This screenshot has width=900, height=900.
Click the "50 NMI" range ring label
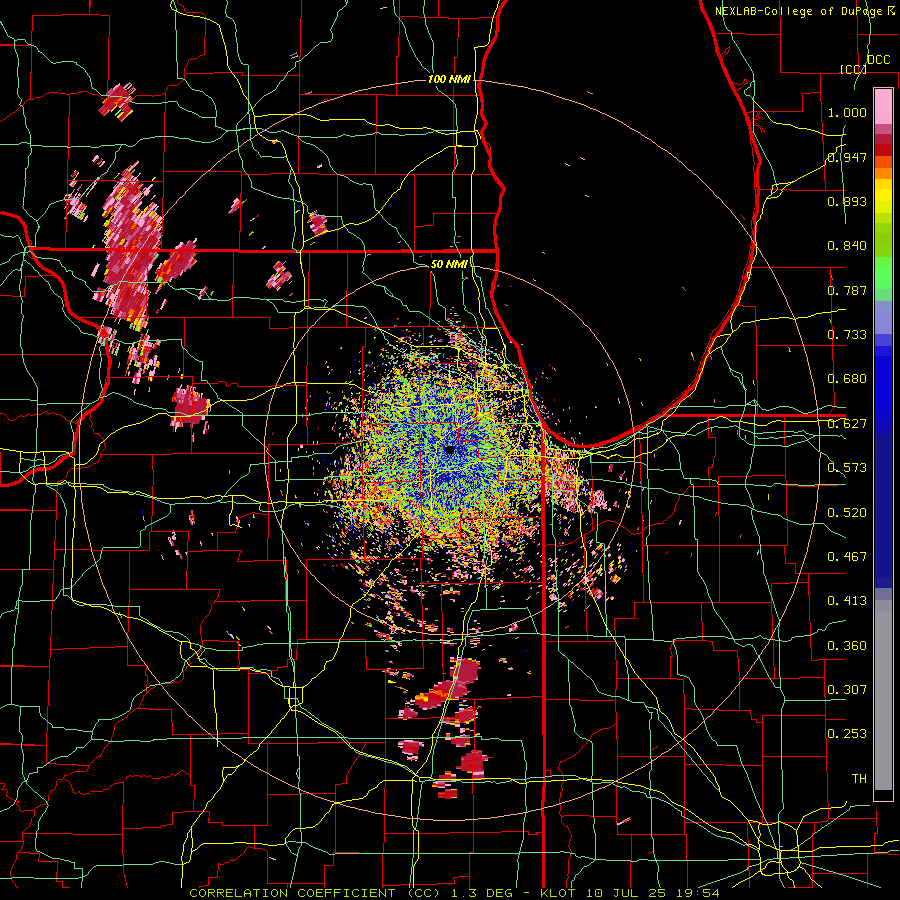(x=449, y=264)
